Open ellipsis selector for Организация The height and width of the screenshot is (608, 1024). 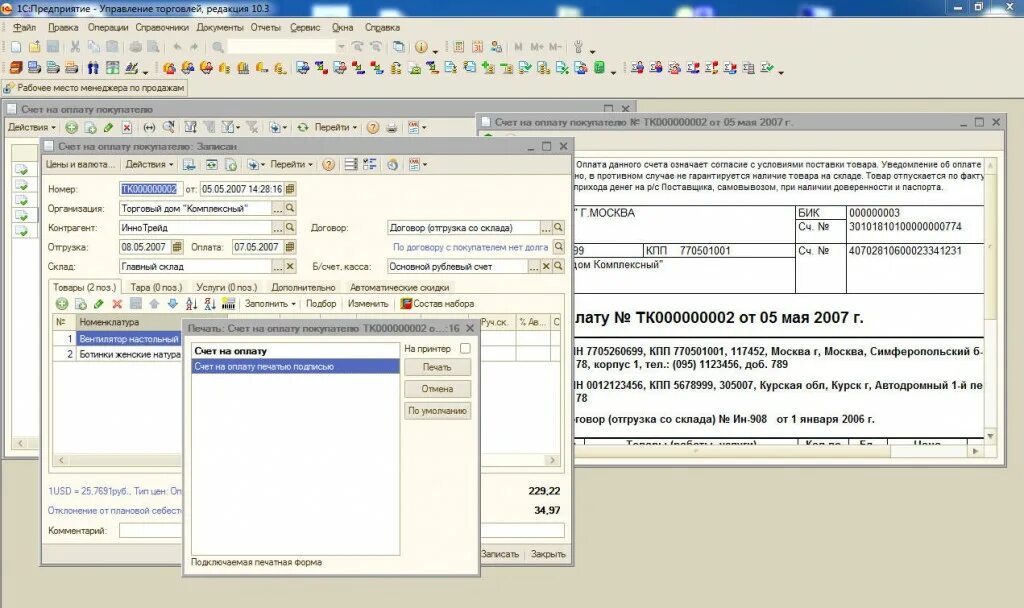pyautogui.click(x=278, y=208)
